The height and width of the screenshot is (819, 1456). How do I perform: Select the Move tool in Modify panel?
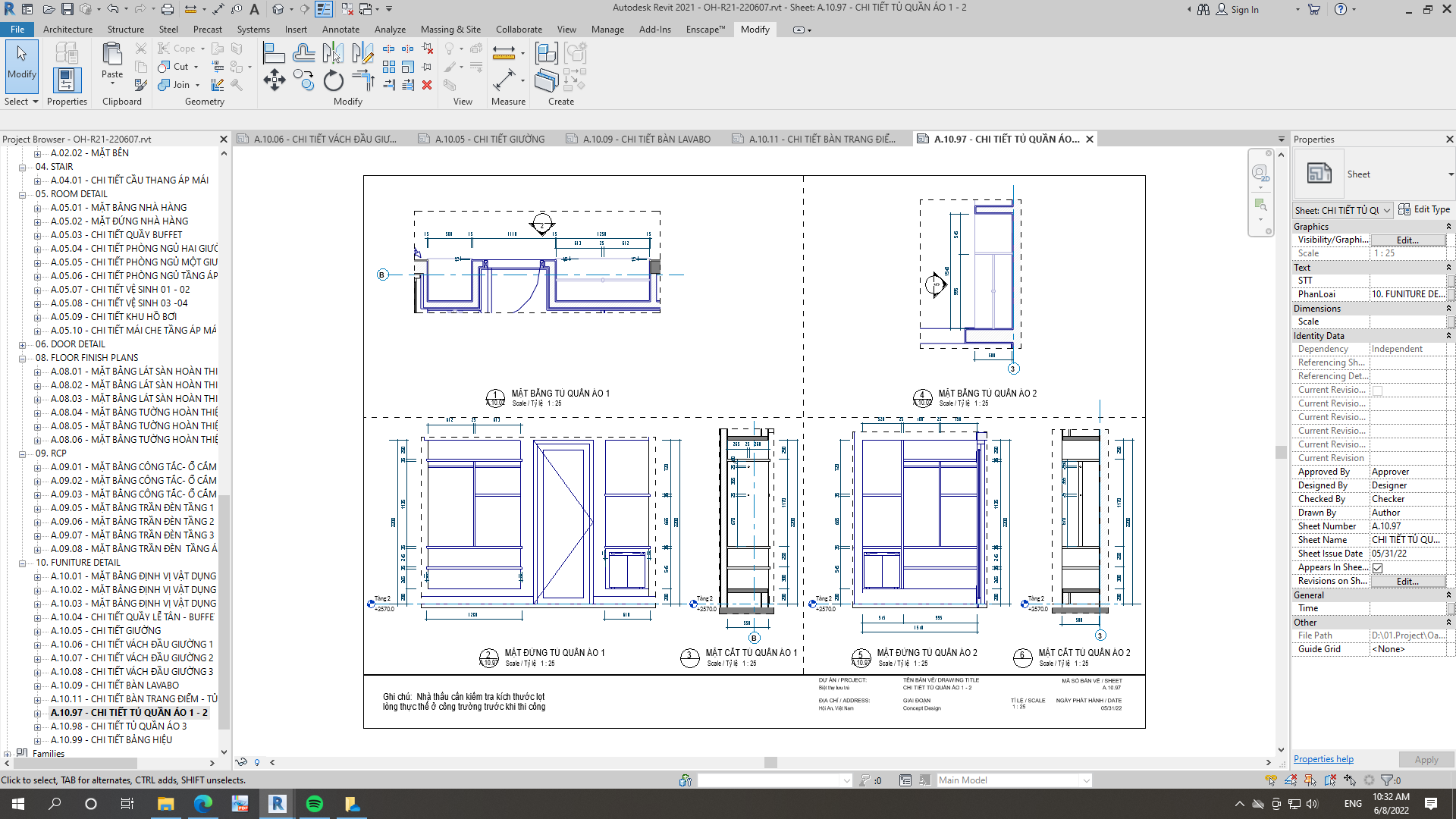(274, 80)
